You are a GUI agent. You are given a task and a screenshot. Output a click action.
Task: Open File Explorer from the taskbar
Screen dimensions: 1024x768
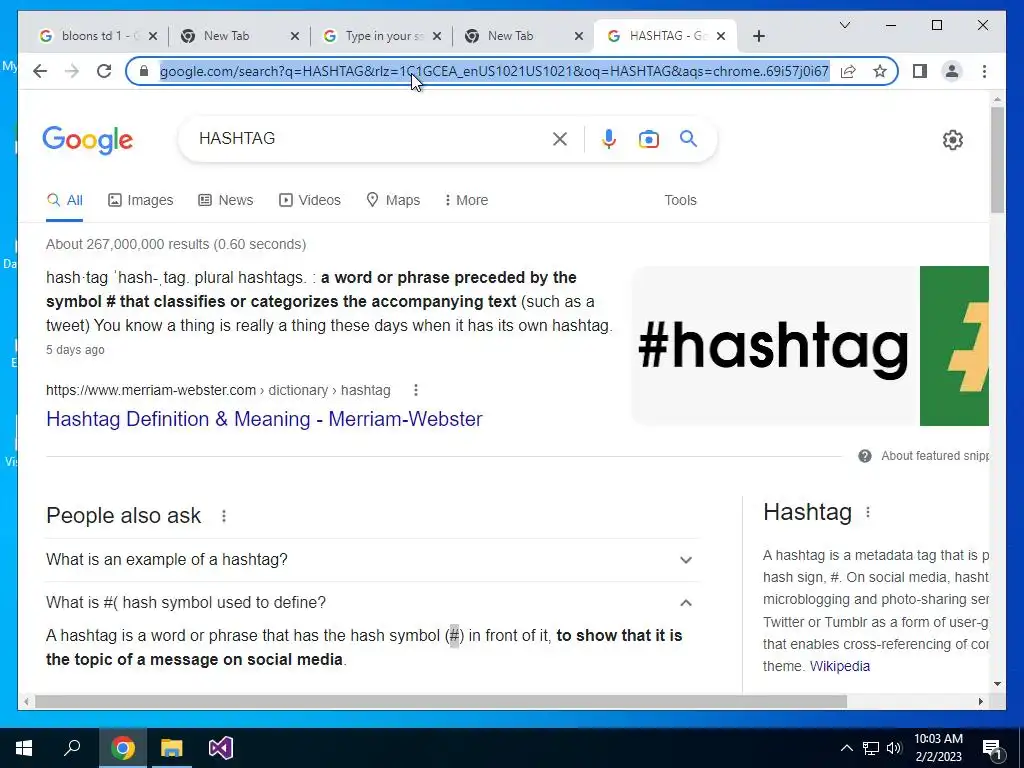pos(172,748)
